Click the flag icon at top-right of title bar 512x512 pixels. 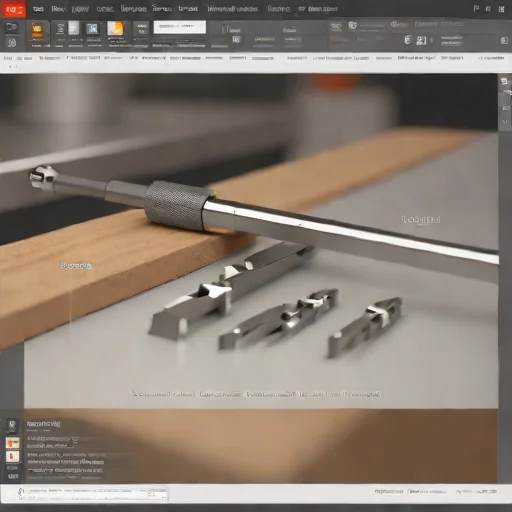tap(476, 9)
